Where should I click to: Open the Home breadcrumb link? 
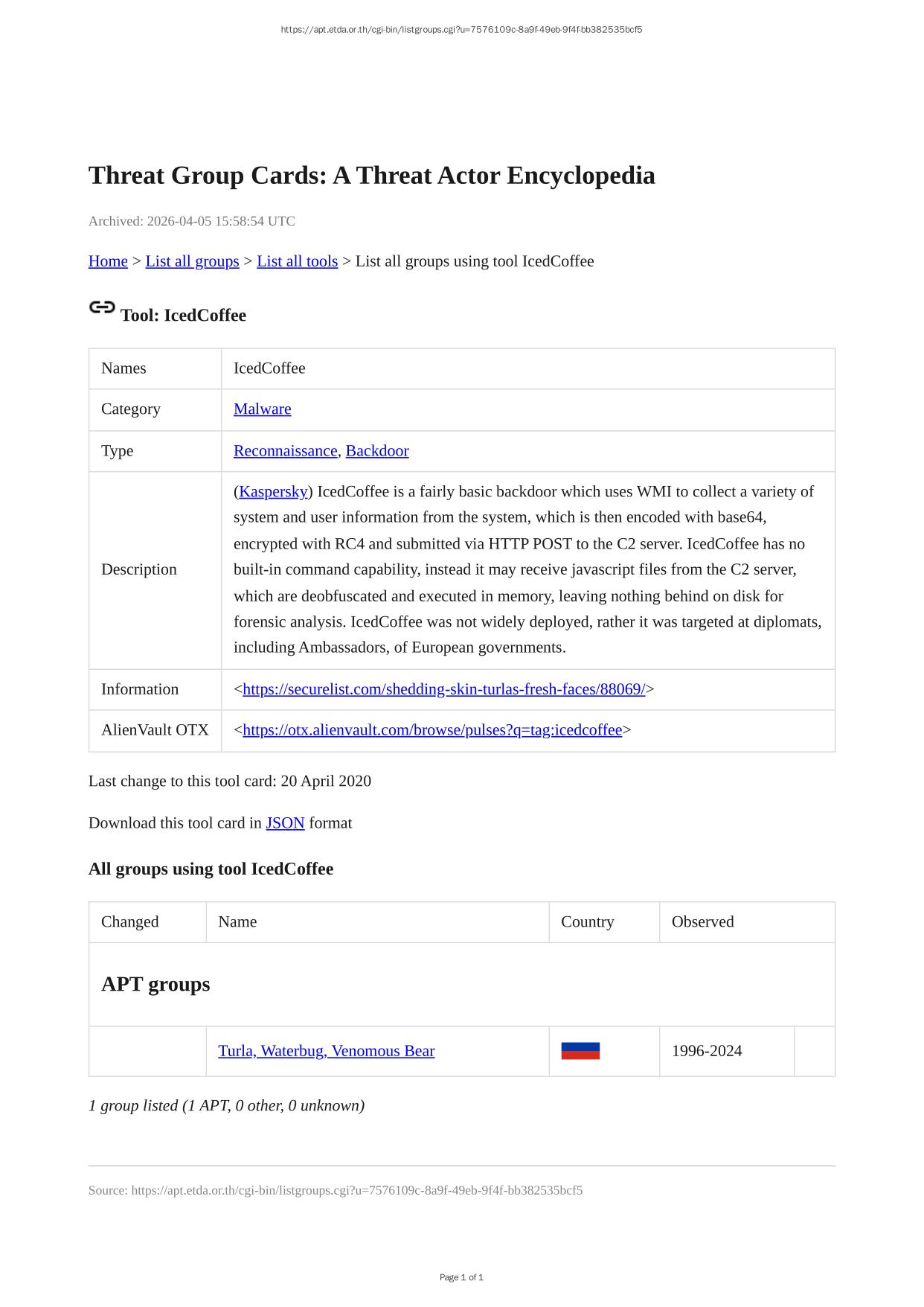pos(108,261)
